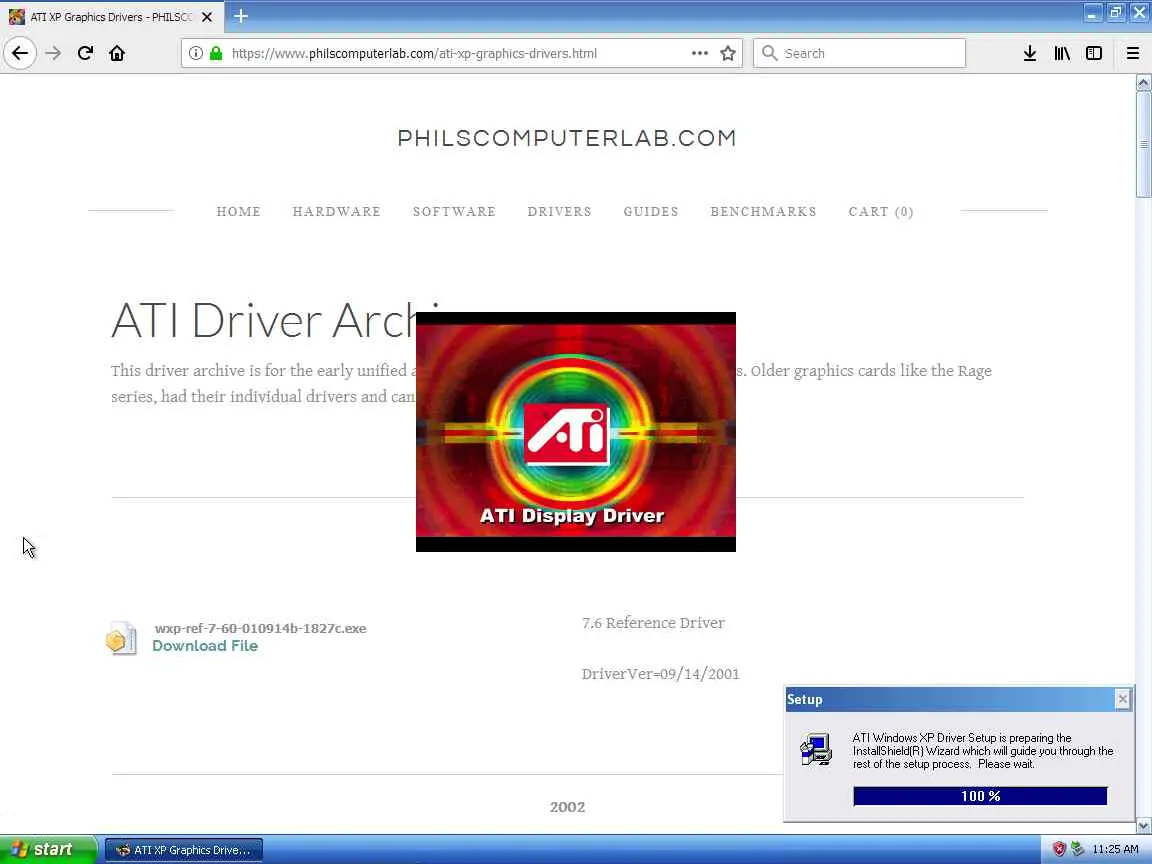
Task: Go back with the browser back arrow
Action: click(20, 53)
